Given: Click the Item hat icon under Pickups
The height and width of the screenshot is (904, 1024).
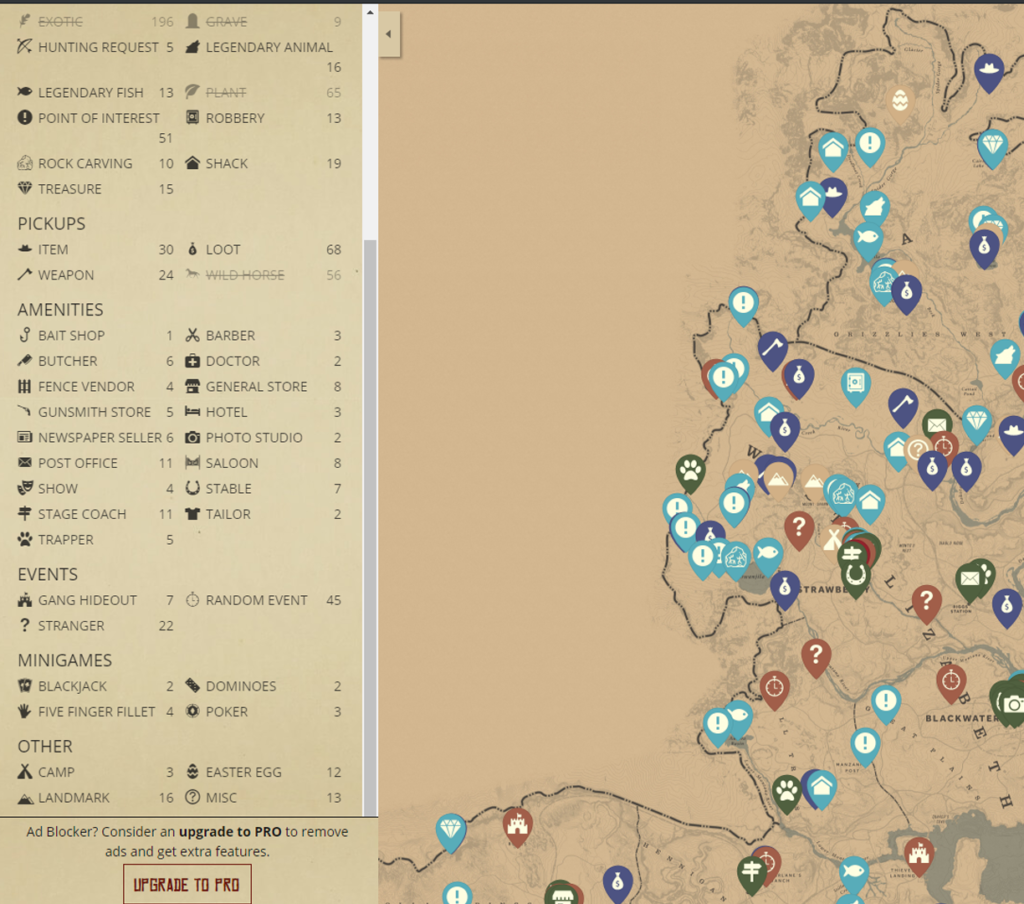Looking at the screenshot, I should pyautogui.click(x=25, y=250).
